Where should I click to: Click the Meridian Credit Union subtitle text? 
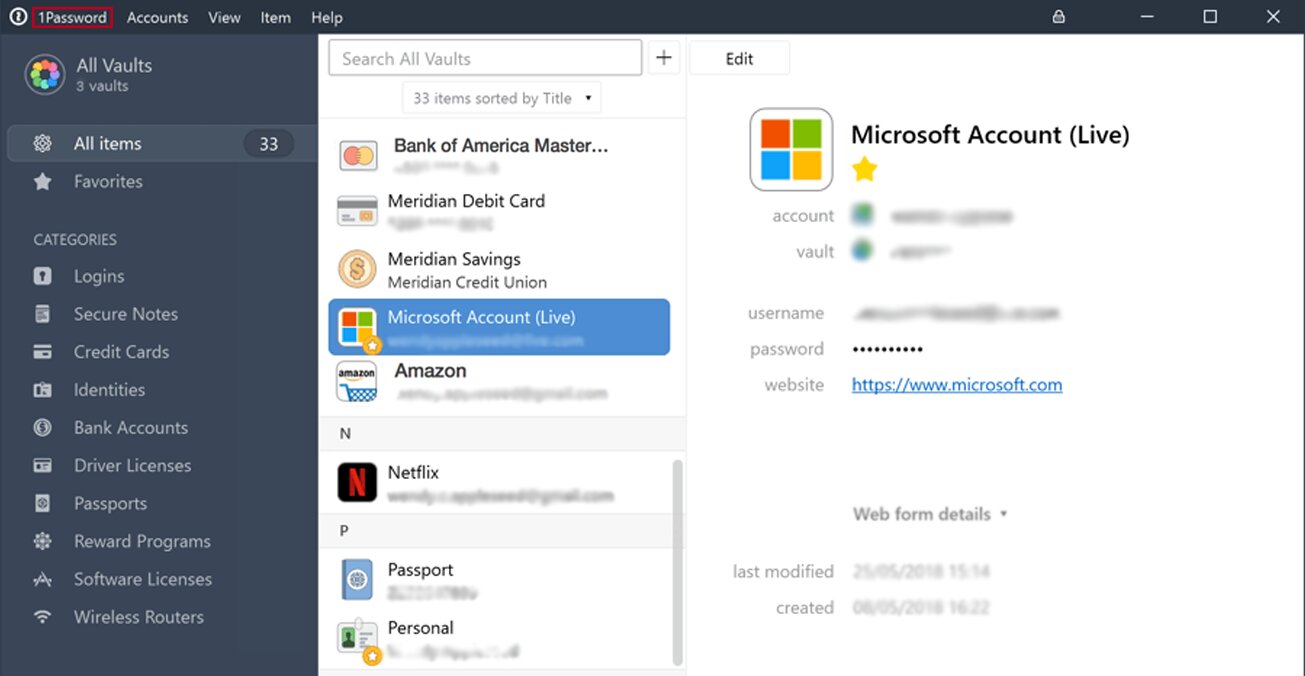[x=467, y=283]
